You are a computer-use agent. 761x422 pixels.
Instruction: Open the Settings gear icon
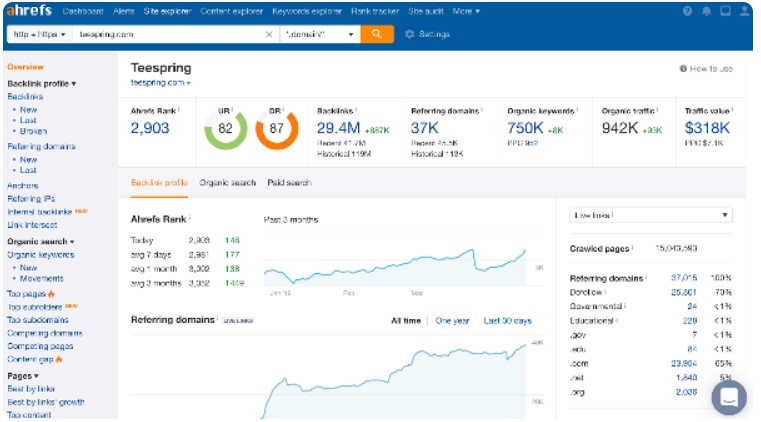(x=410, y=34)
